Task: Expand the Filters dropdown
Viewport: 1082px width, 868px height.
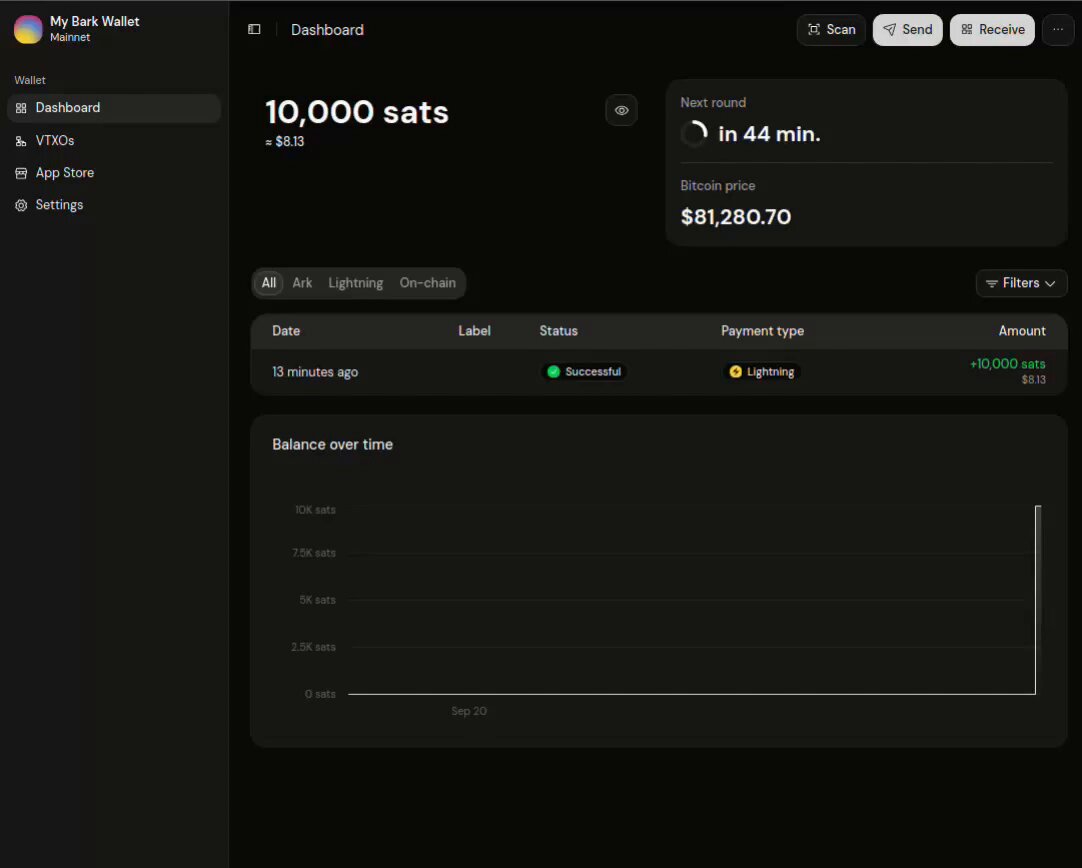Action: 1021,284
